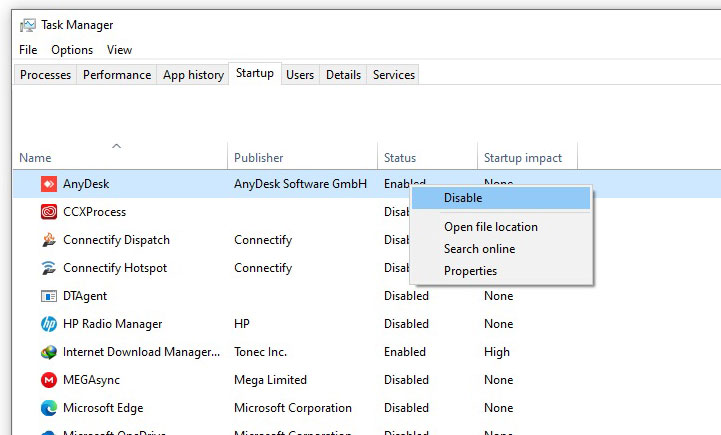The height and width of the screenshot is (435, 721).
Task: Click Connectify publisher in Connectify Dispatch row
Action: [x=263, y=240]
